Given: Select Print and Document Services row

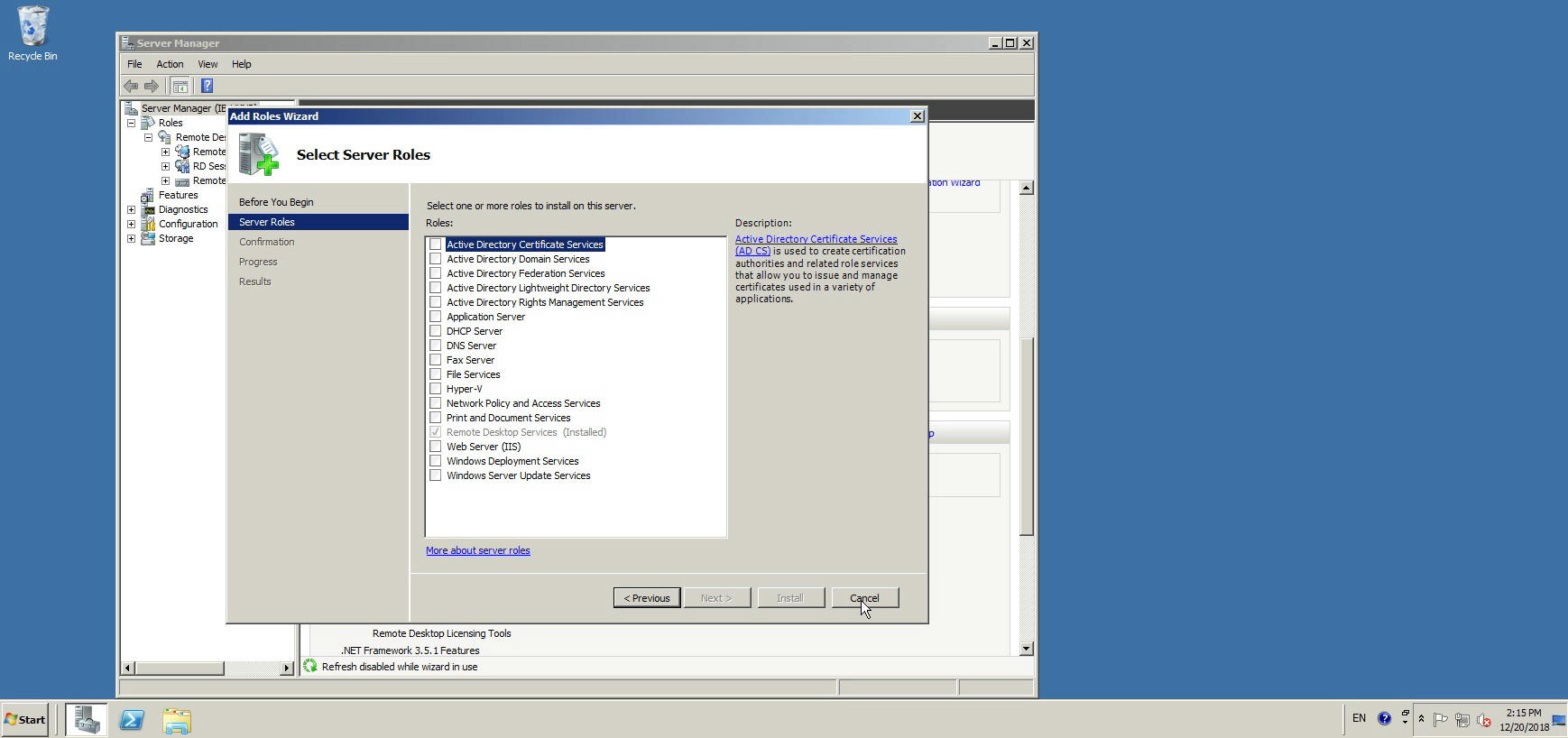Looking at the screenshot, I should pos(508,418).
